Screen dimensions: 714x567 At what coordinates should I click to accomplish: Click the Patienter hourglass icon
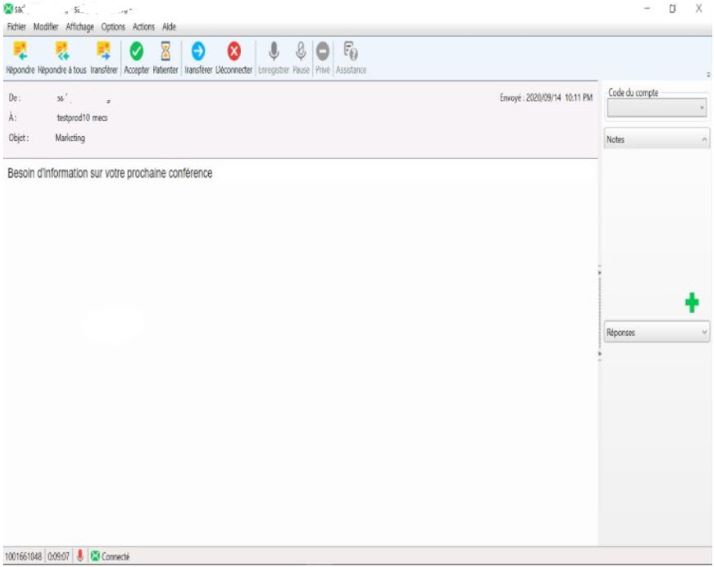coord(166,50)
